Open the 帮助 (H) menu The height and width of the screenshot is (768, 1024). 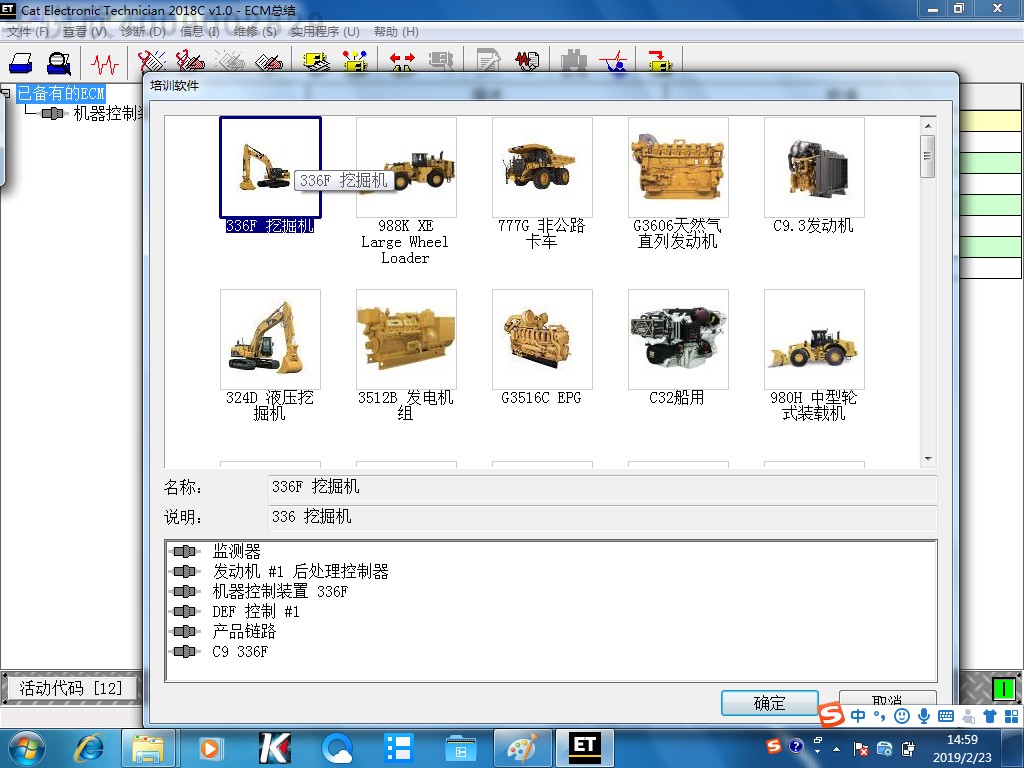(x=396, y=31)
